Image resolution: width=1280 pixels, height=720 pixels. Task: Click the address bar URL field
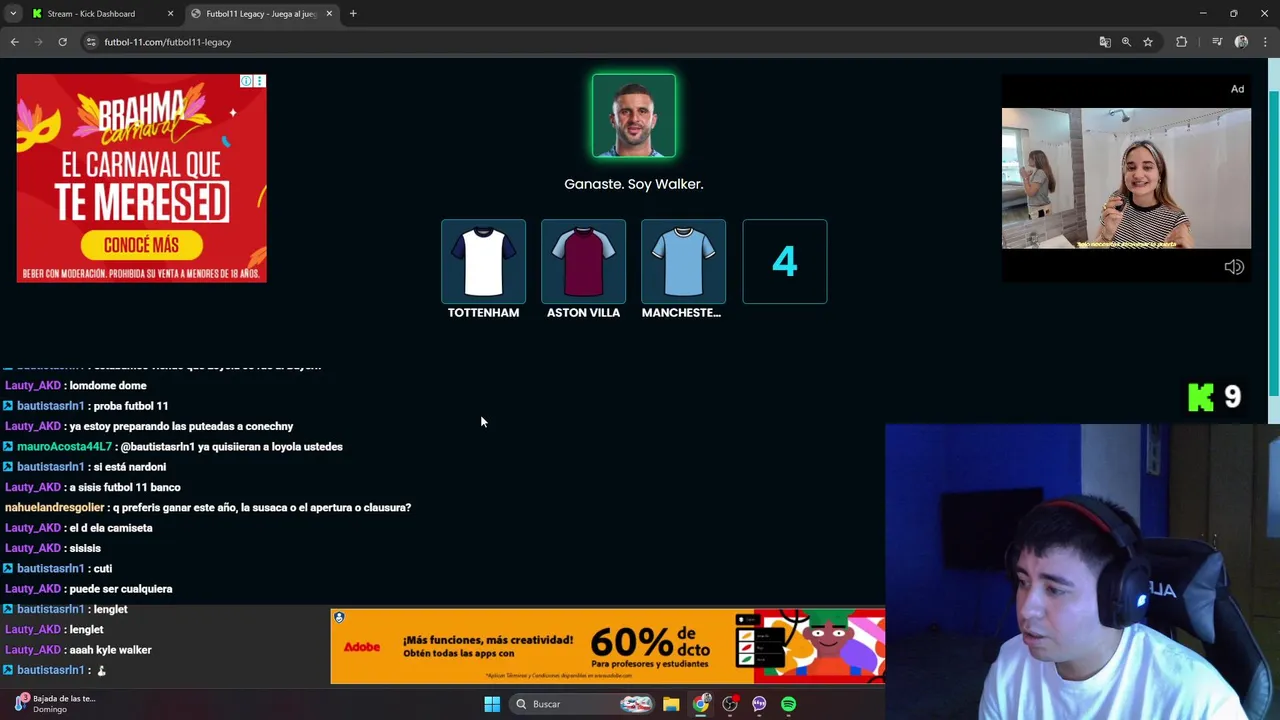pyautogui.click(x=590, y=42)
